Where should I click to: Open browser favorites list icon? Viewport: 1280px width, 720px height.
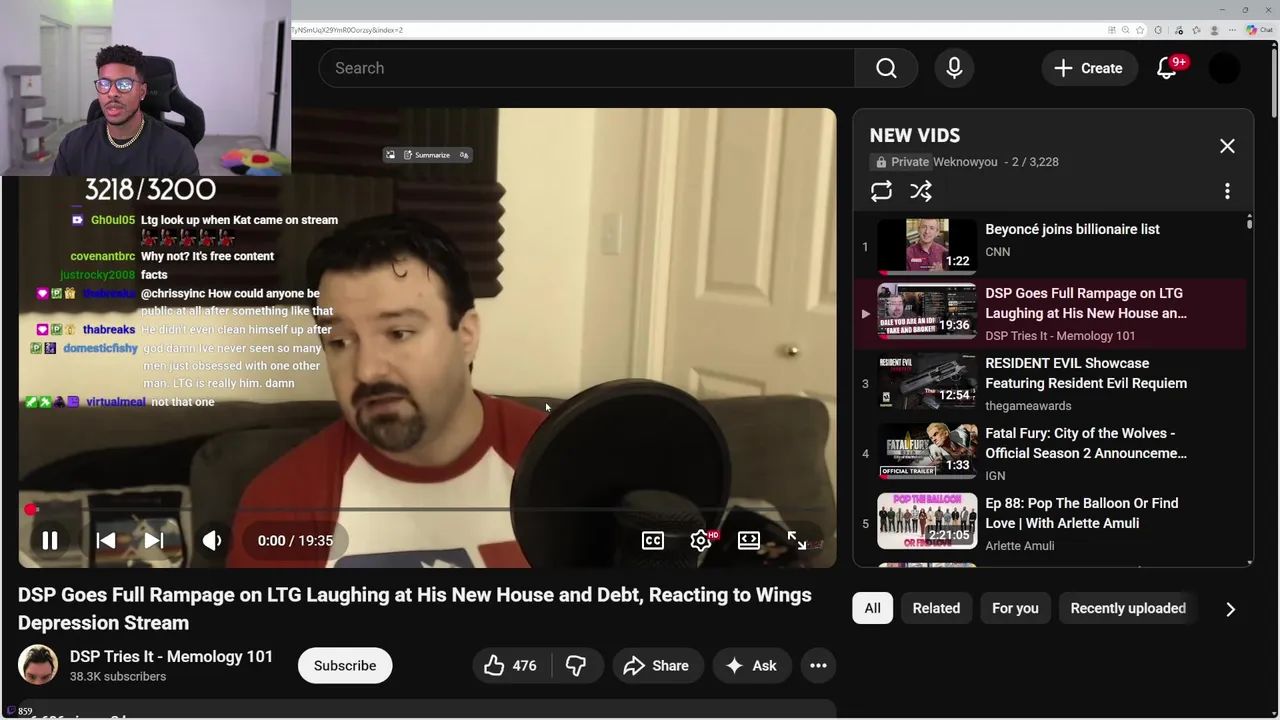coord(1196,30)
